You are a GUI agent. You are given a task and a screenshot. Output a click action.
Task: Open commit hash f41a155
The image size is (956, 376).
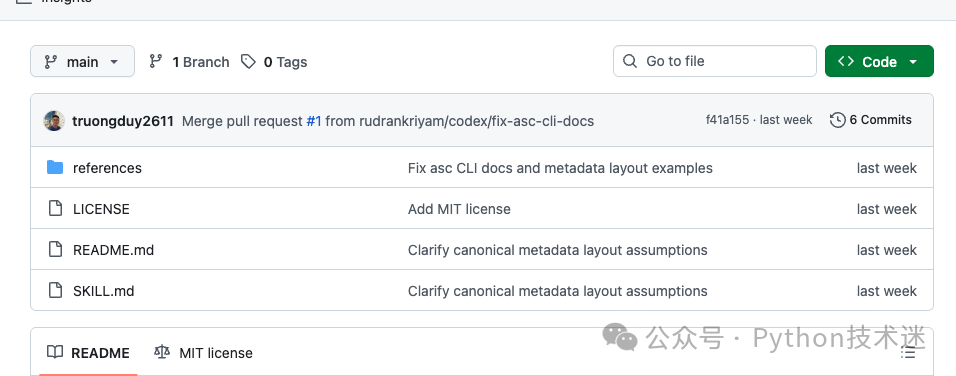[x=727, y=120]
